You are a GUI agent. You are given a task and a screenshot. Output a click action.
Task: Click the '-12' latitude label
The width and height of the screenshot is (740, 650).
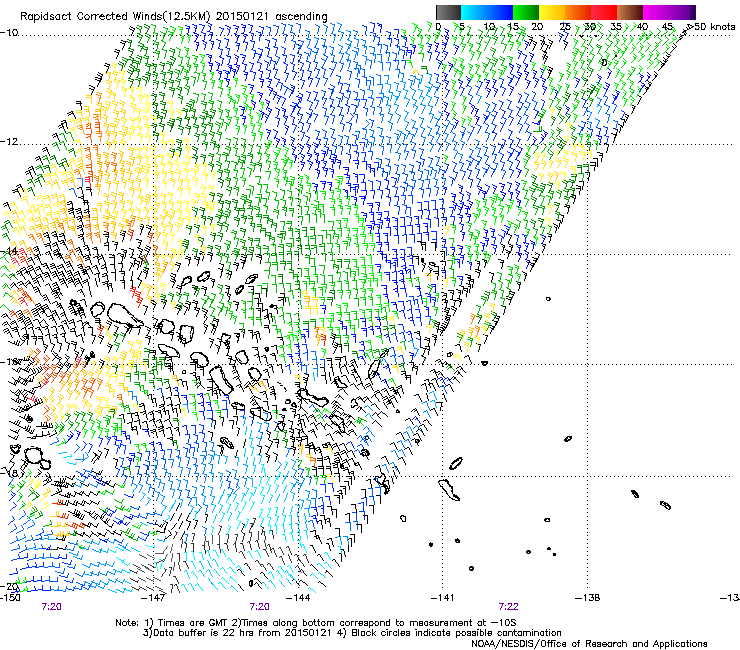point(8,142)
